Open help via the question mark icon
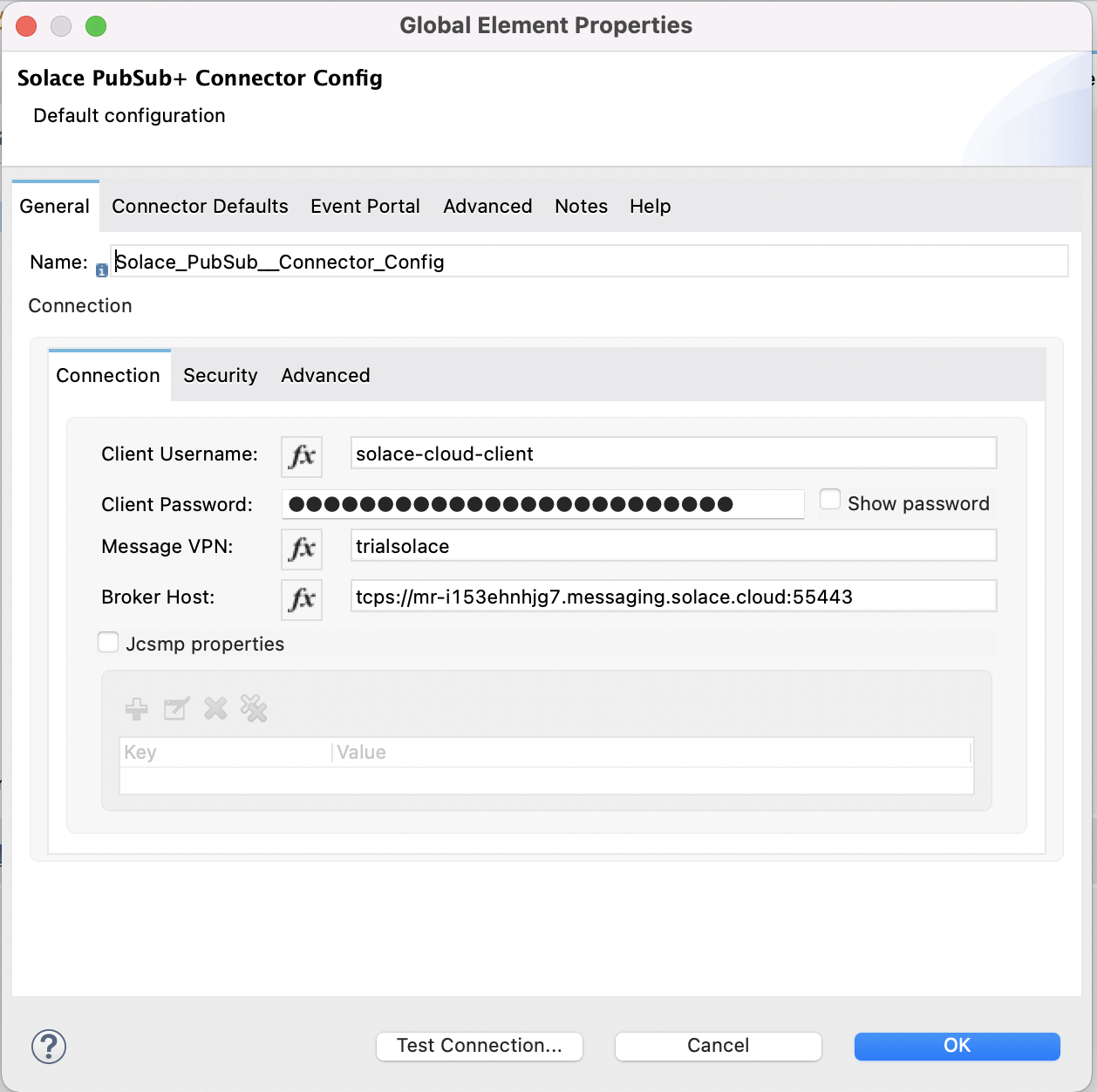Image resolution: width=1097 pixels, height=1092 pixels. pos(48,1047)
